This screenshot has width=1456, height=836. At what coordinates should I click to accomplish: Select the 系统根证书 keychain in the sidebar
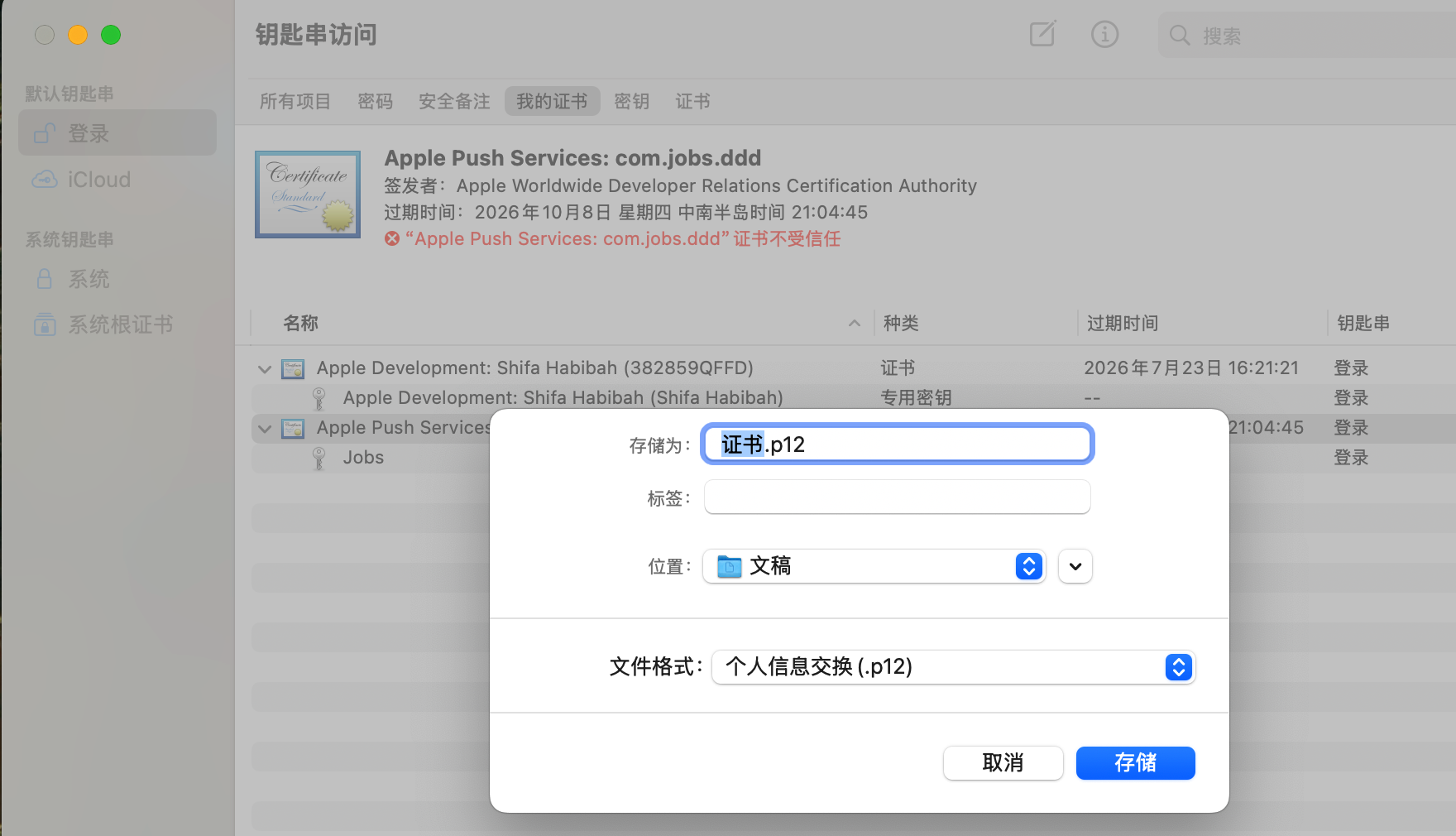point(117,324)
